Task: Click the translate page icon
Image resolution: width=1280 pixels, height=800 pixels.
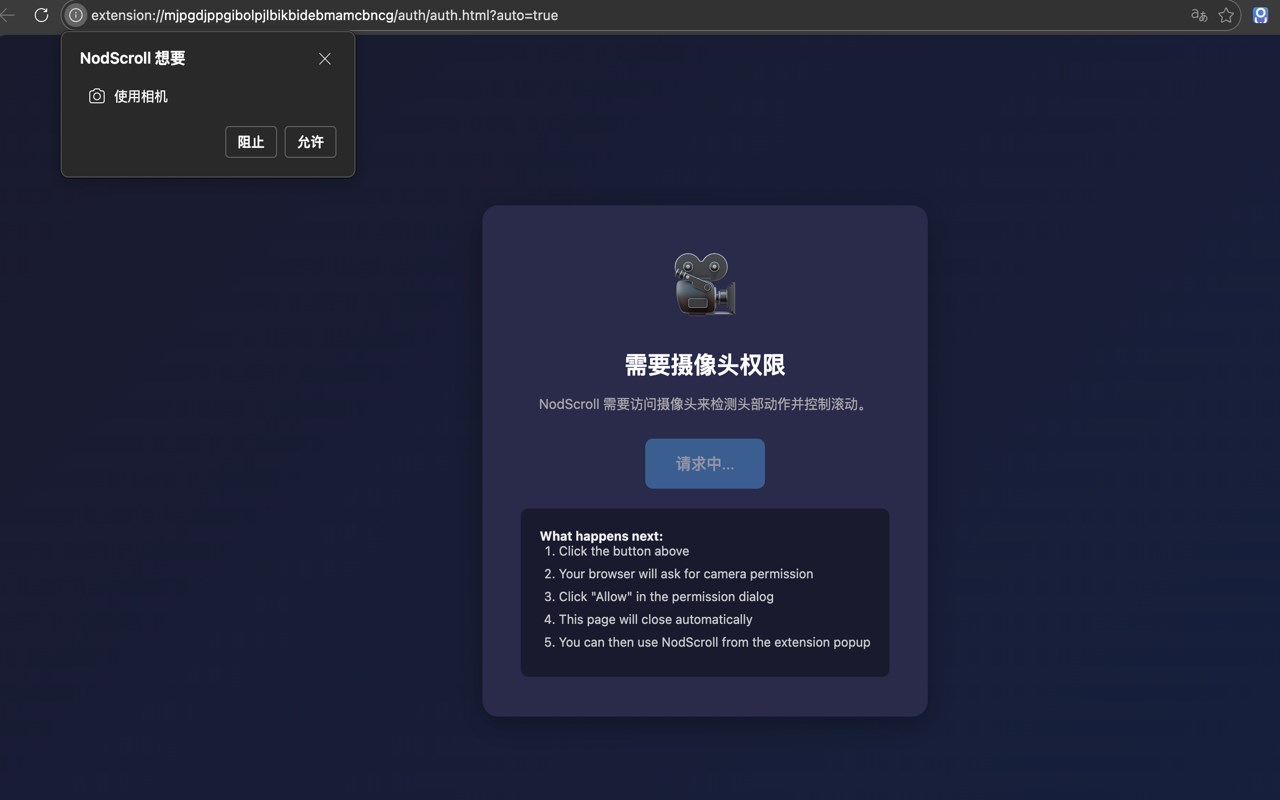Action: click(1199, 15)
